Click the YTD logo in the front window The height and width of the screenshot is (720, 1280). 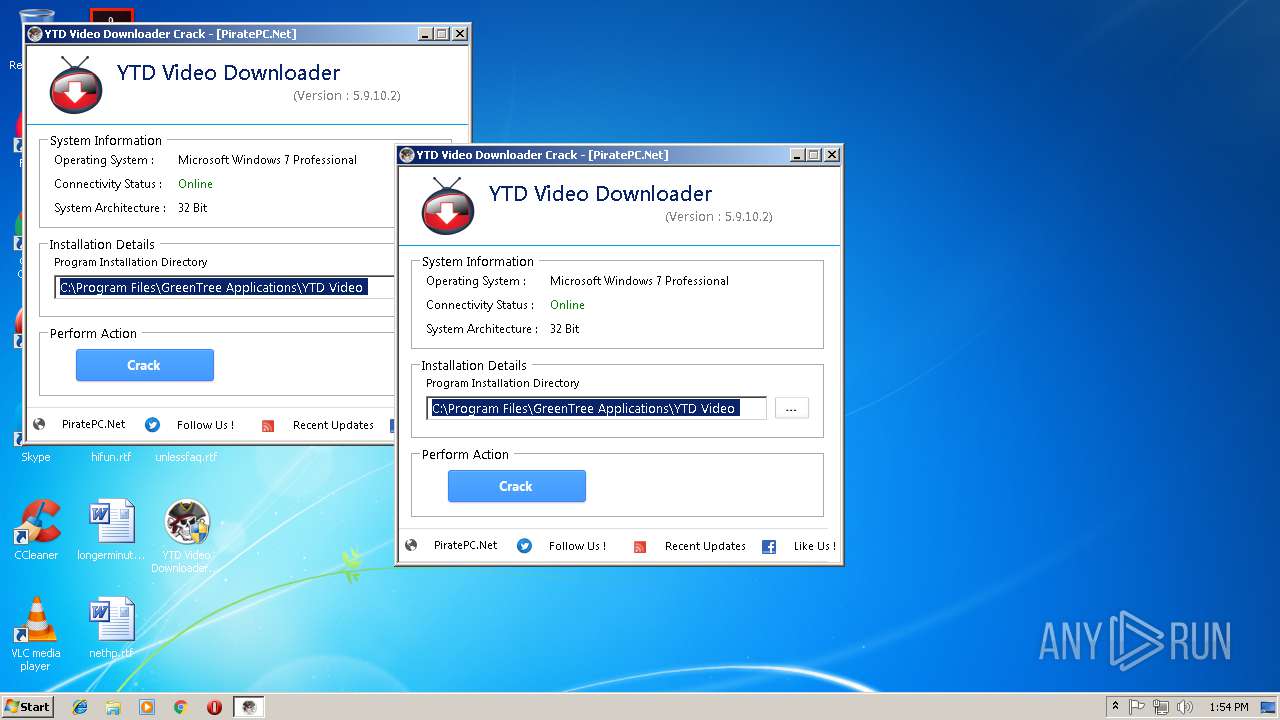(447, 206)
